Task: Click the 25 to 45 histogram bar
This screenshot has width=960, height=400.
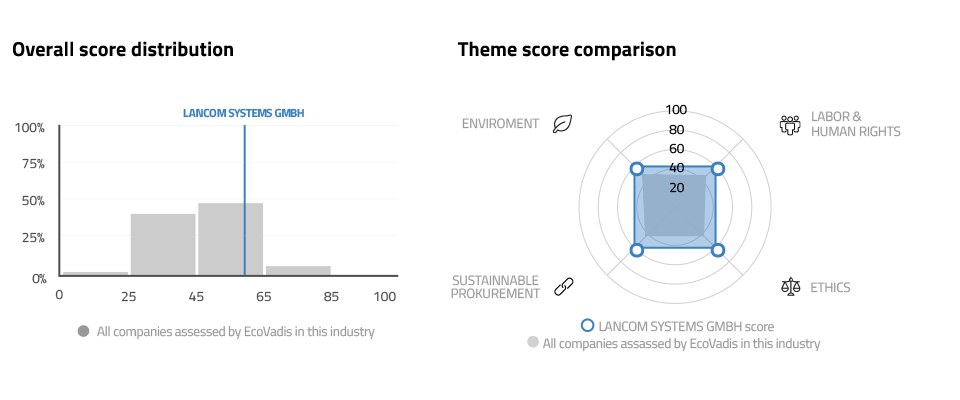Action: (163, 245)
